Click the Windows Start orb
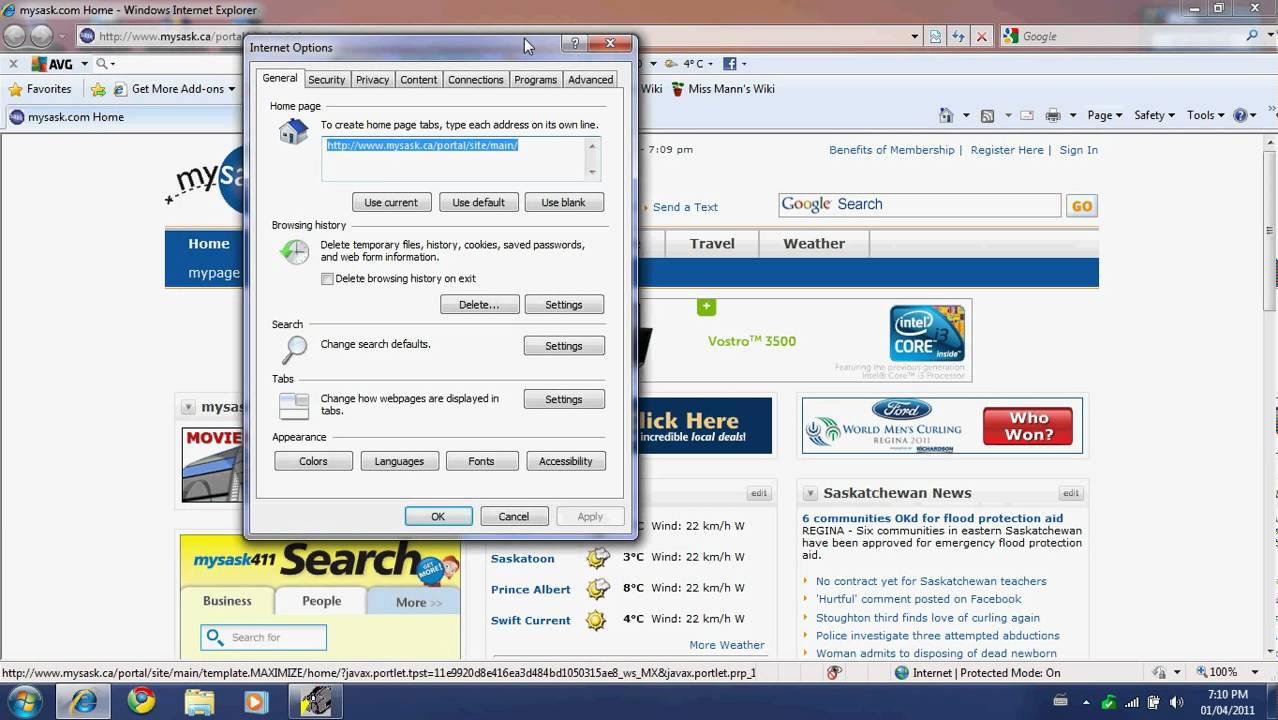1278x720 pixels. pyautogui.click(x=23, y=701)
